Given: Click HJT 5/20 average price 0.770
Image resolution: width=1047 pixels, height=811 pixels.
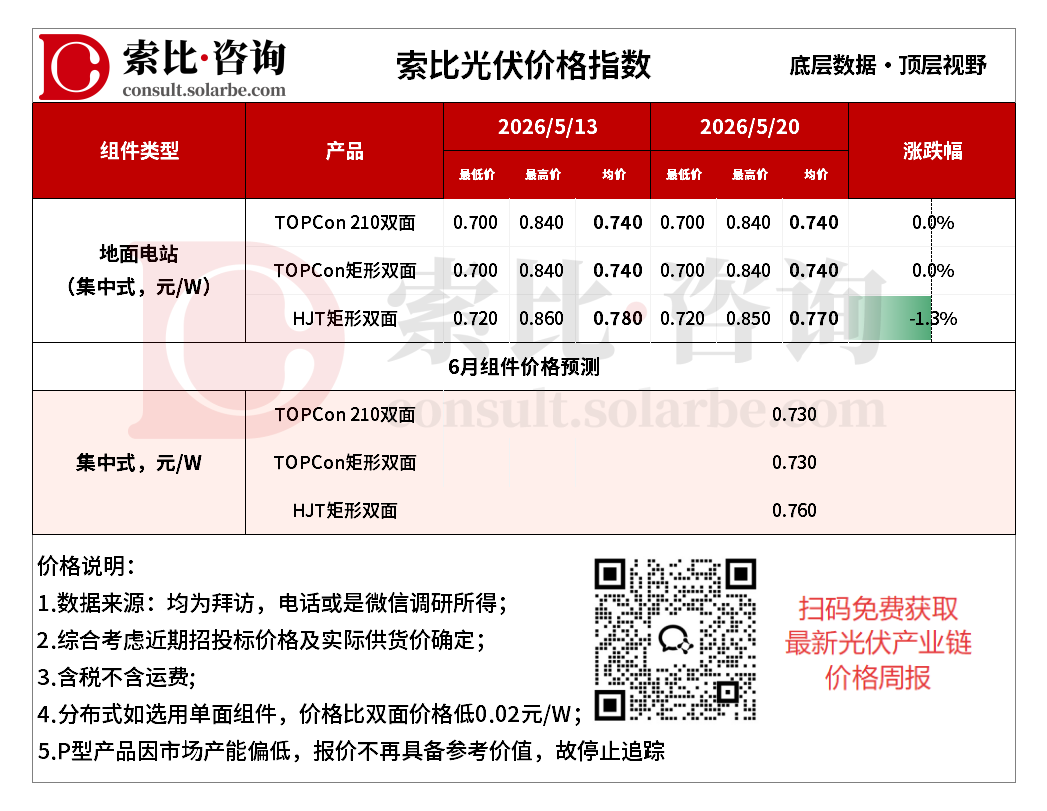Looking at the screenshot, I should 814,319.
